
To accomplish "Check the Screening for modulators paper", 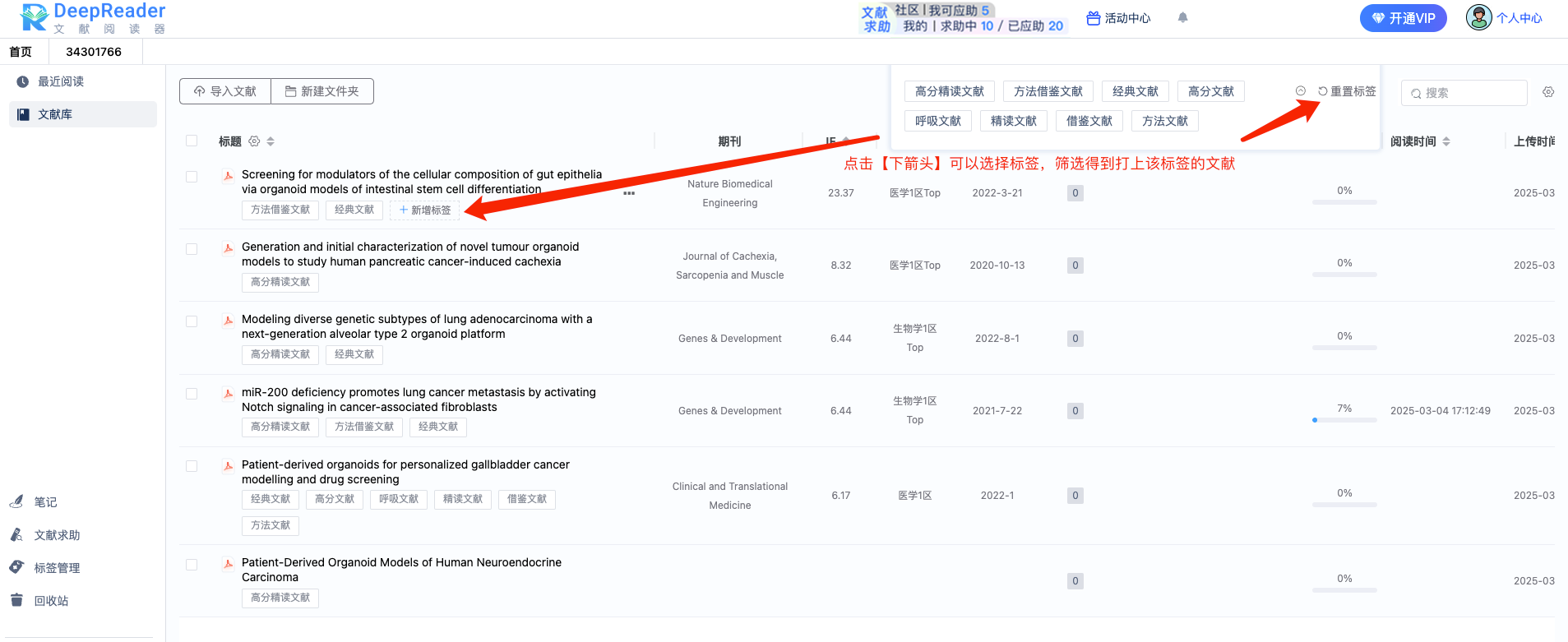I will coord(192,177).
